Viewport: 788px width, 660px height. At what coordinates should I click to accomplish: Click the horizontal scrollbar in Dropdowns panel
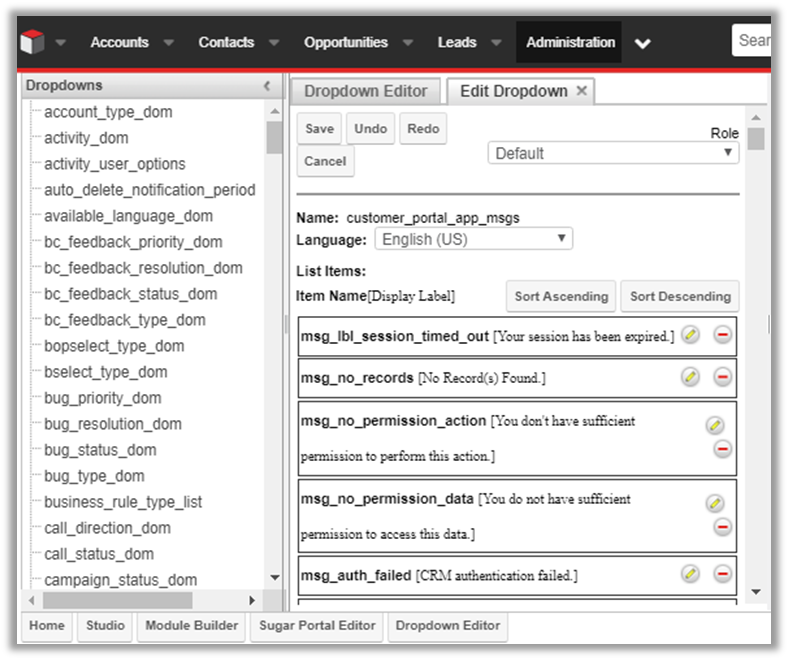(x=117, y=601)
